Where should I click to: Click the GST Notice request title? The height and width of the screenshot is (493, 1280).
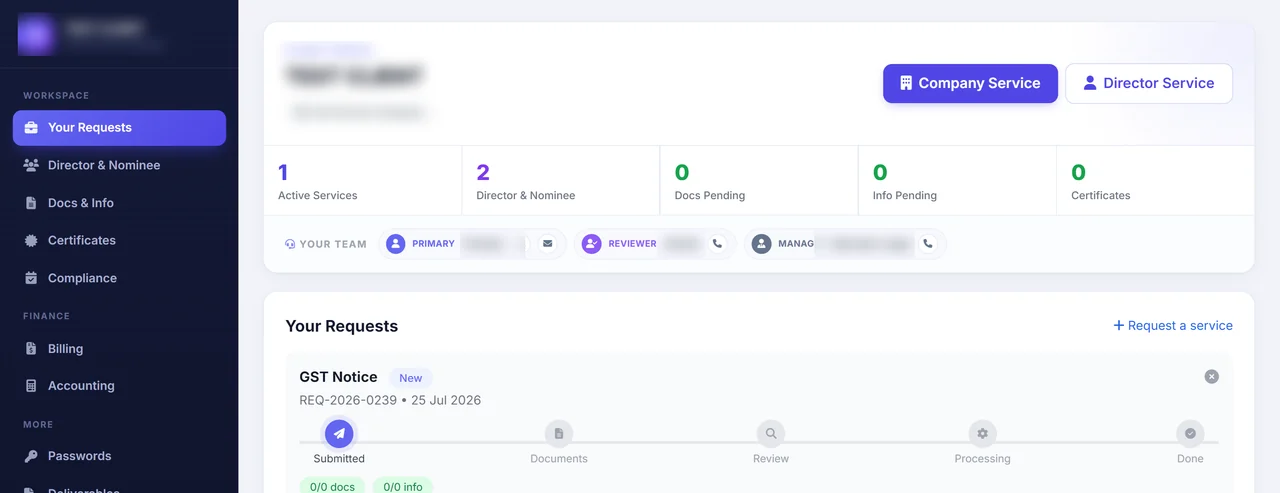click(338, 377)
